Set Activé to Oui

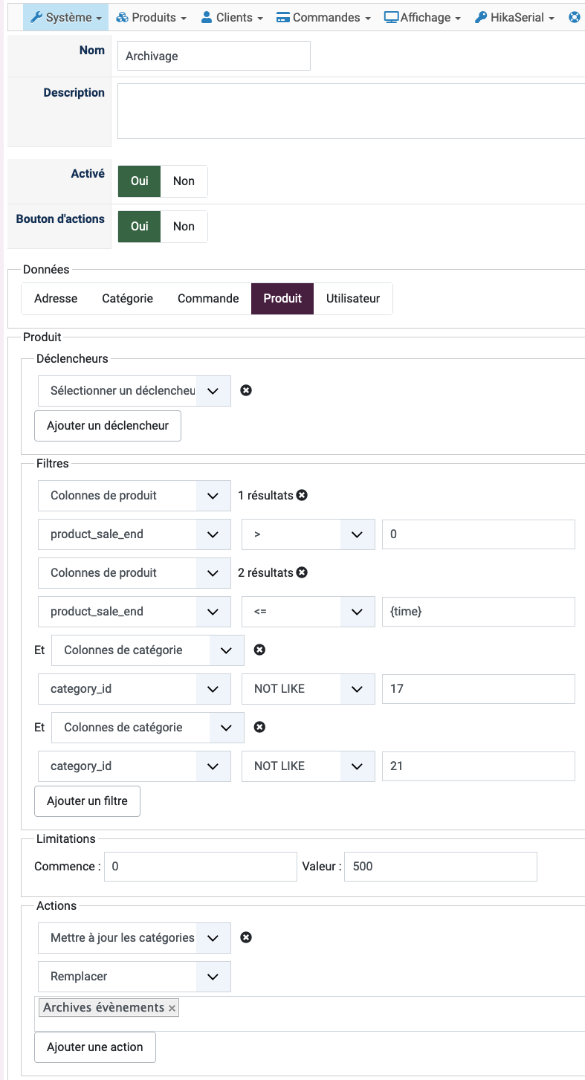click(139, 181)
